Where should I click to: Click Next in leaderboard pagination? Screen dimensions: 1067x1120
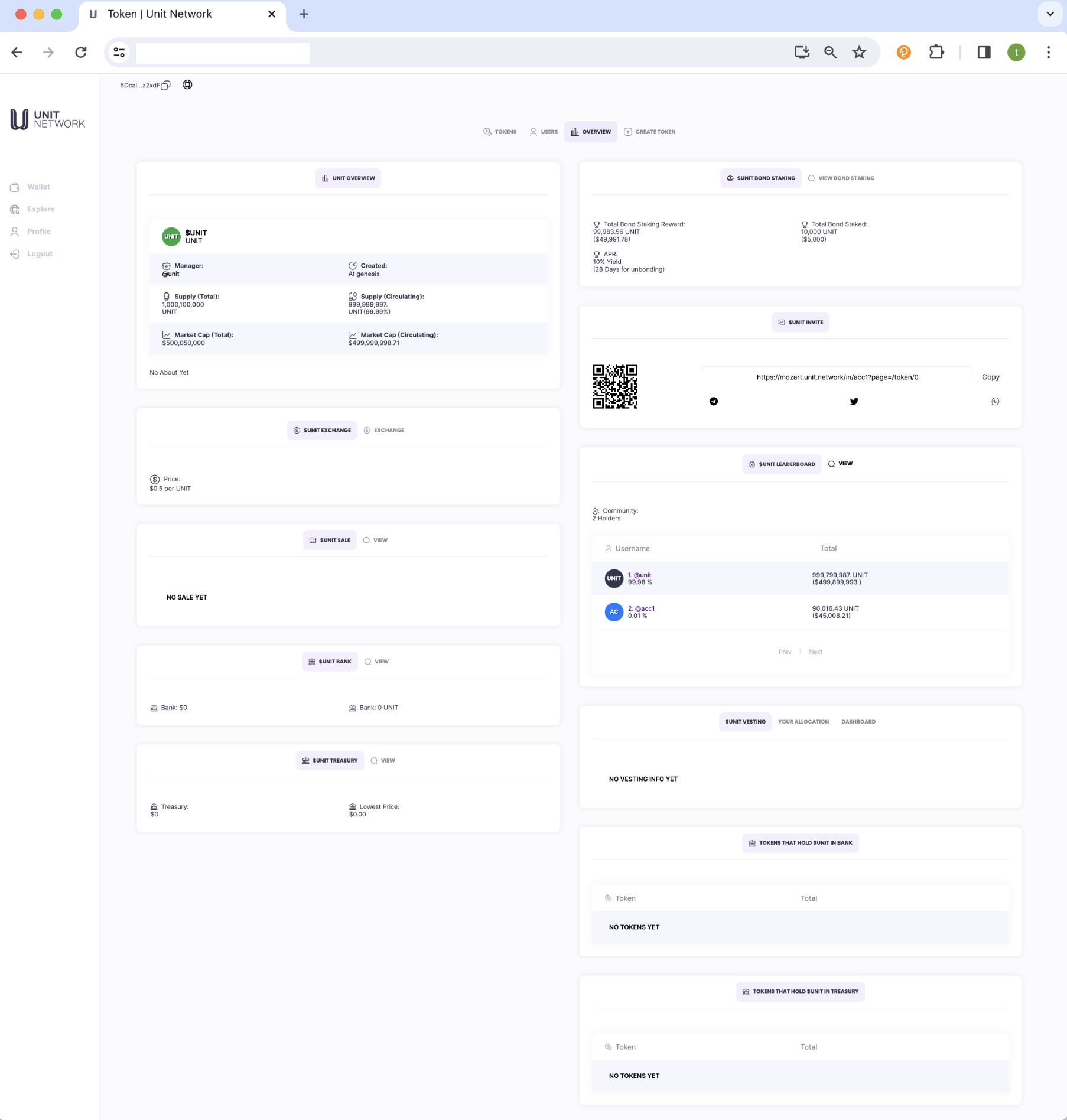pyautogui.click(x=815, y=652)
